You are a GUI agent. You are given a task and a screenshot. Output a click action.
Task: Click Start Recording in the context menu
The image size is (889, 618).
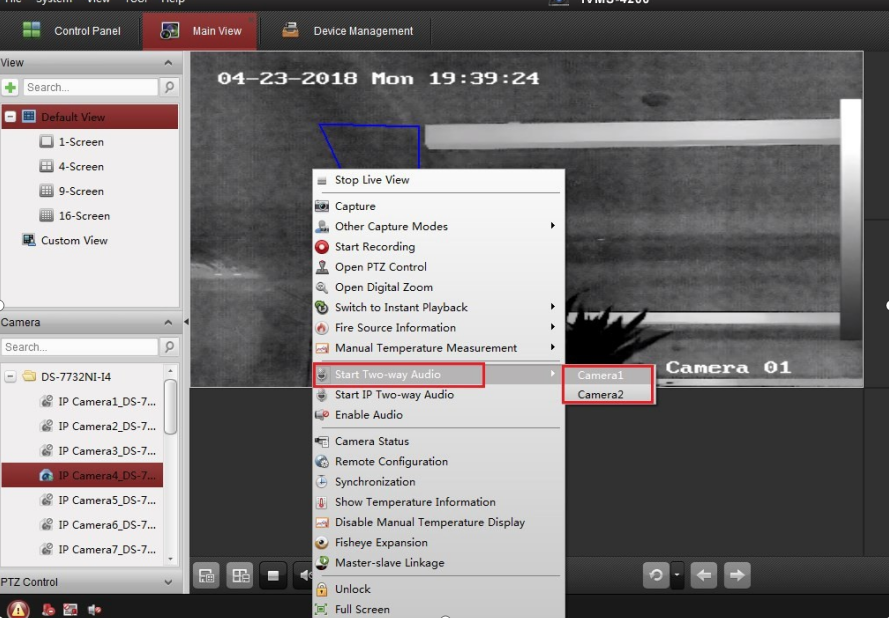[438, 247]
